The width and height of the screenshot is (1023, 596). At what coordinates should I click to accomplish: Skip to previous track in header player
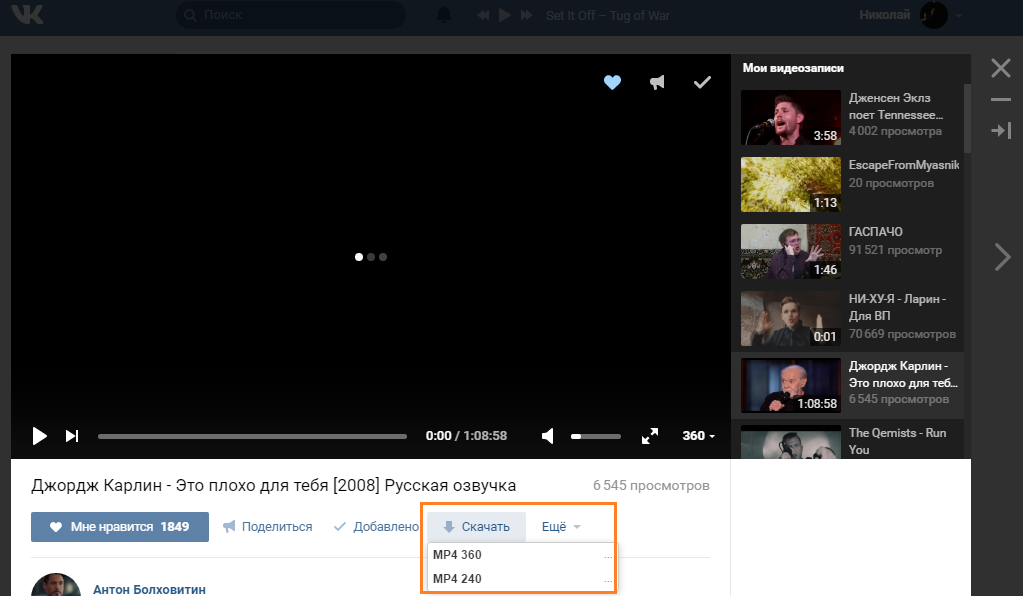click(483, 15)
